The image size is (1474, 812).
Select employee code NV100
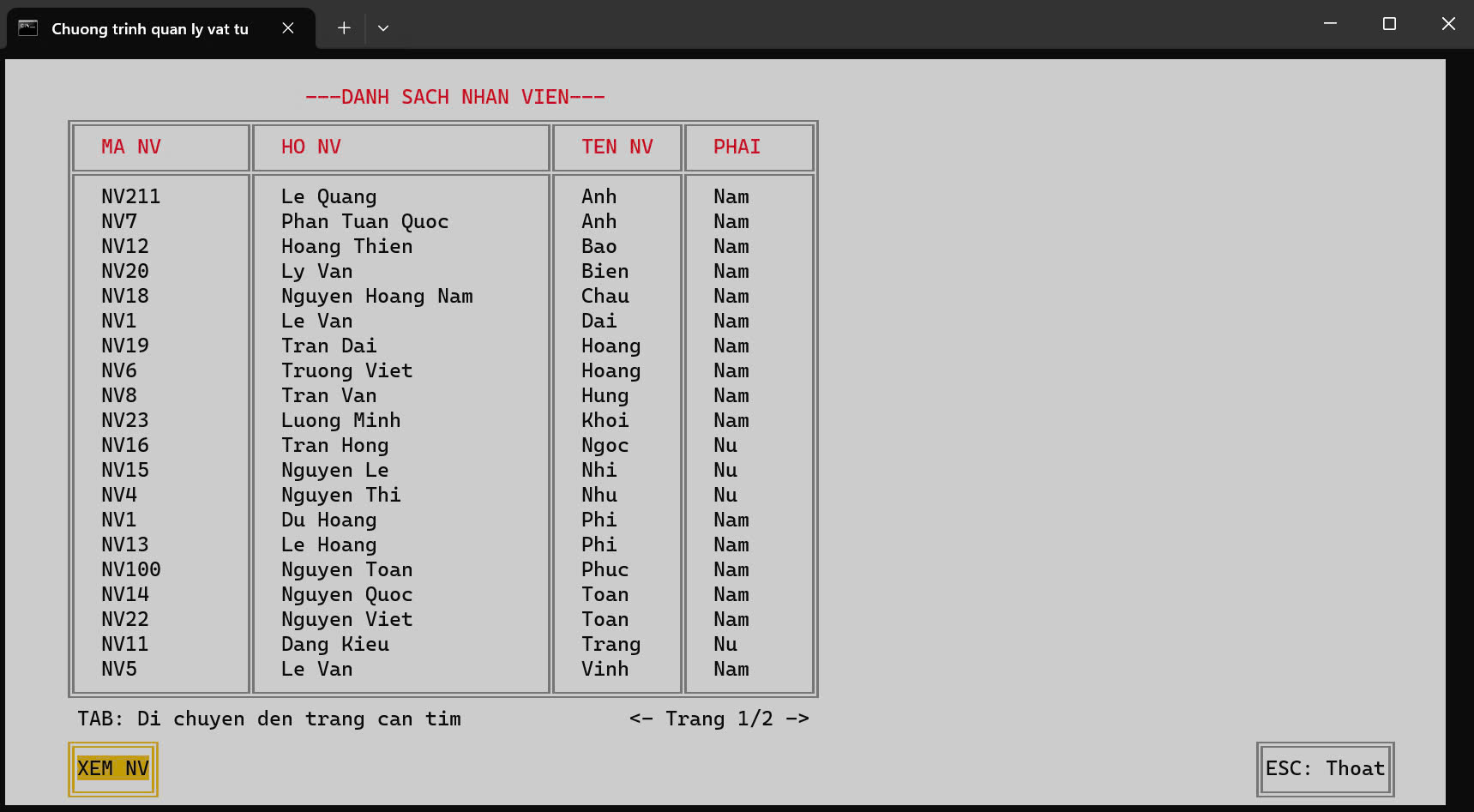(x=131, y=570)
